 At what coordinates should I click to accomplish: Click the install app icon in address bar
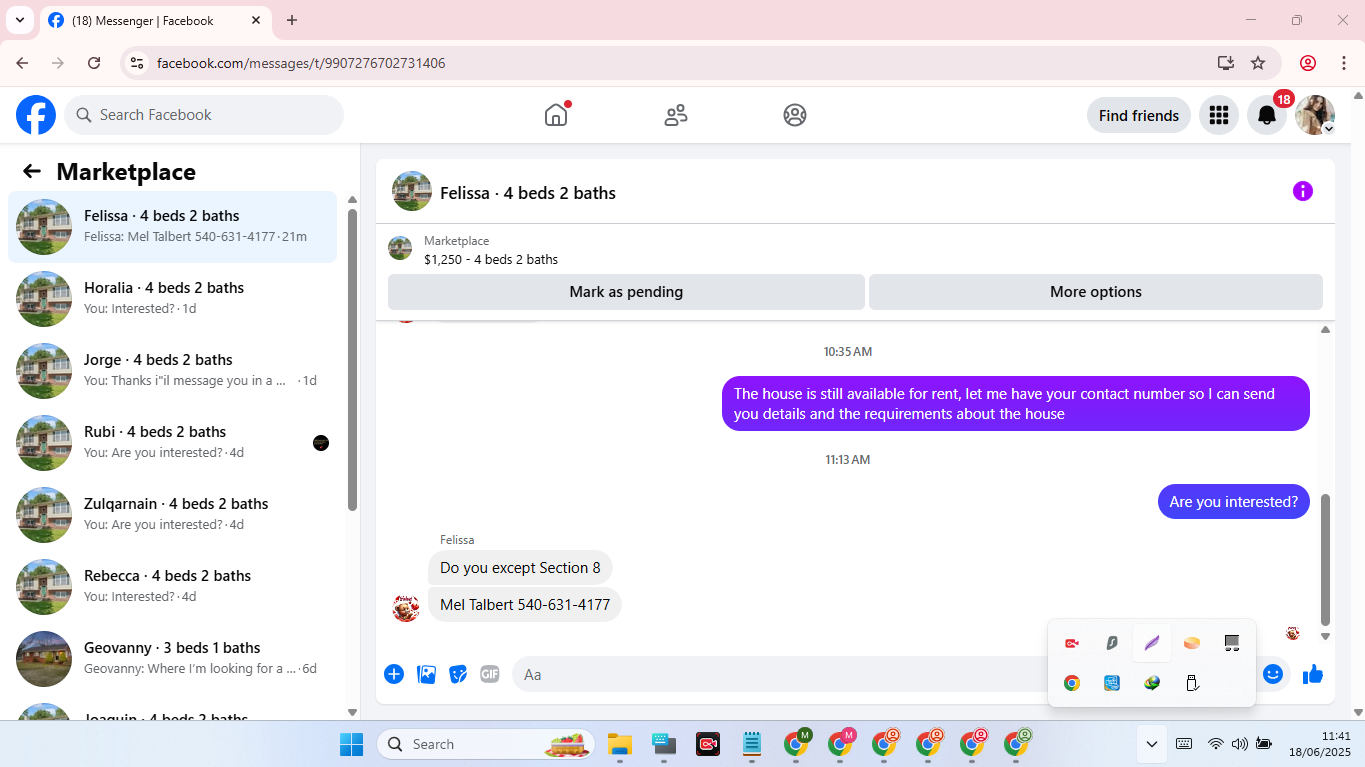coord(1225,63)
